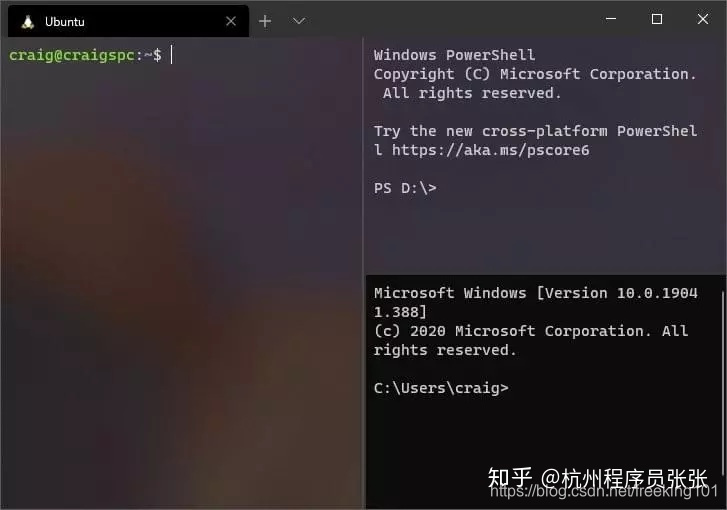Open the https://aka.ms/pscore6 link

(491, 150)
